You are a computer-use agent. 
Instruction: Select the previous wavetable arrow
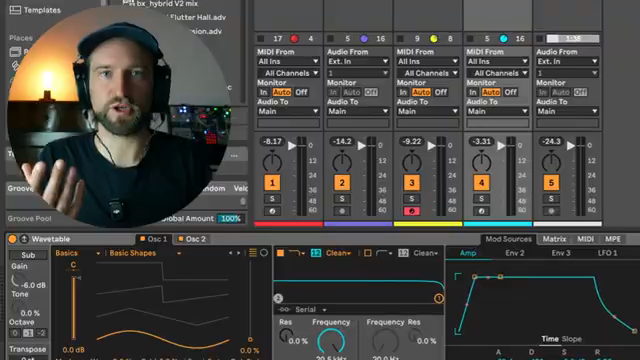231,253
